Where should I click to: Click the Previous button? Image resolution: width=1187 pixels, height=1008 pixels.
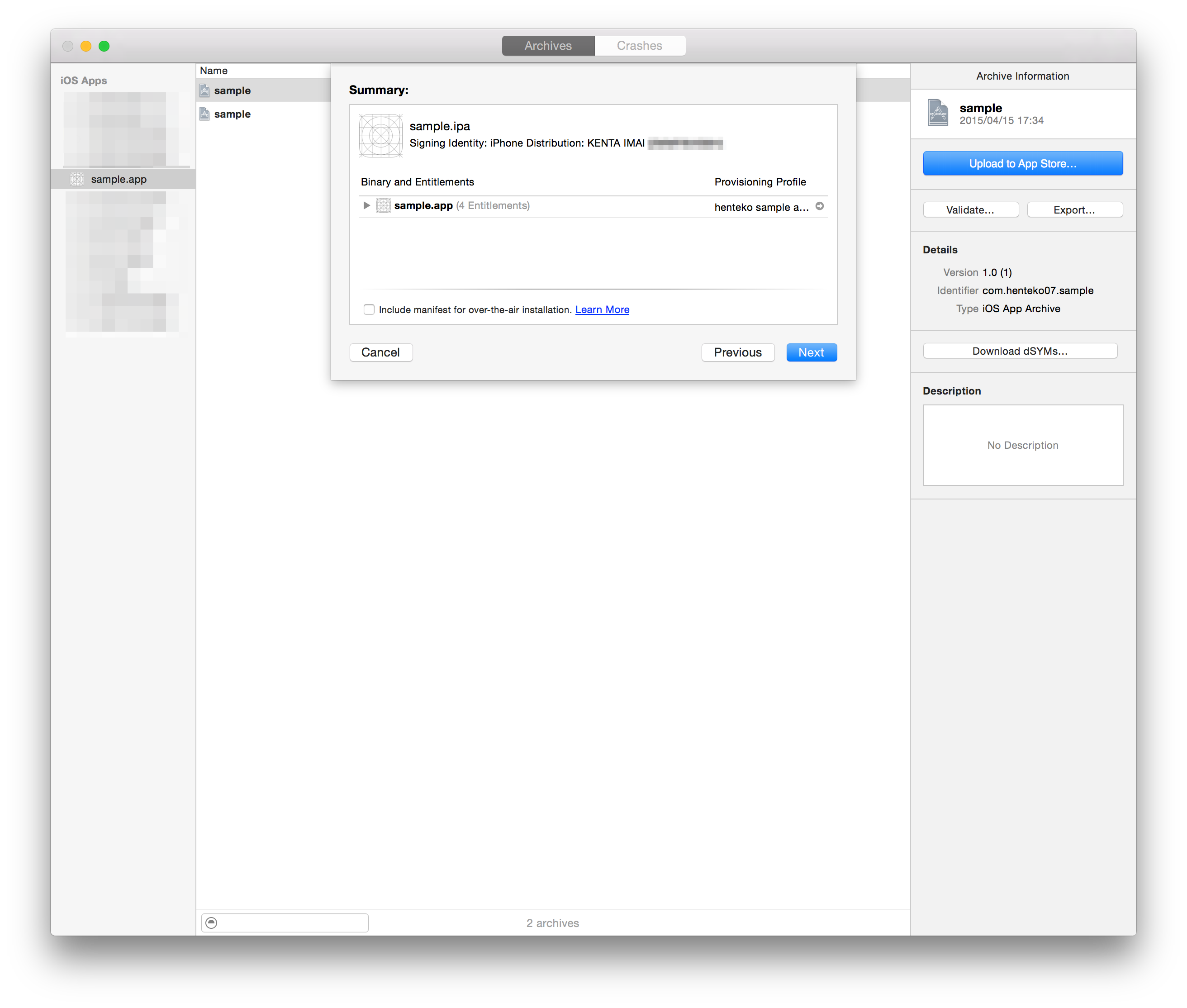737,352
